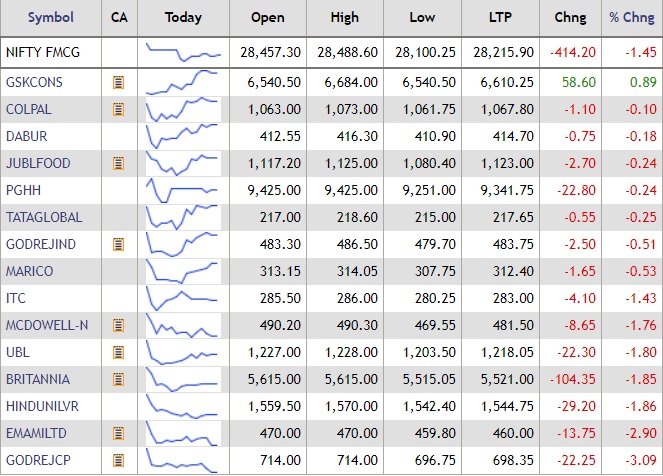
Task: Click the JUBLFOOD corporate action icon
Action: pyautogui.click(x=118, y=163)
